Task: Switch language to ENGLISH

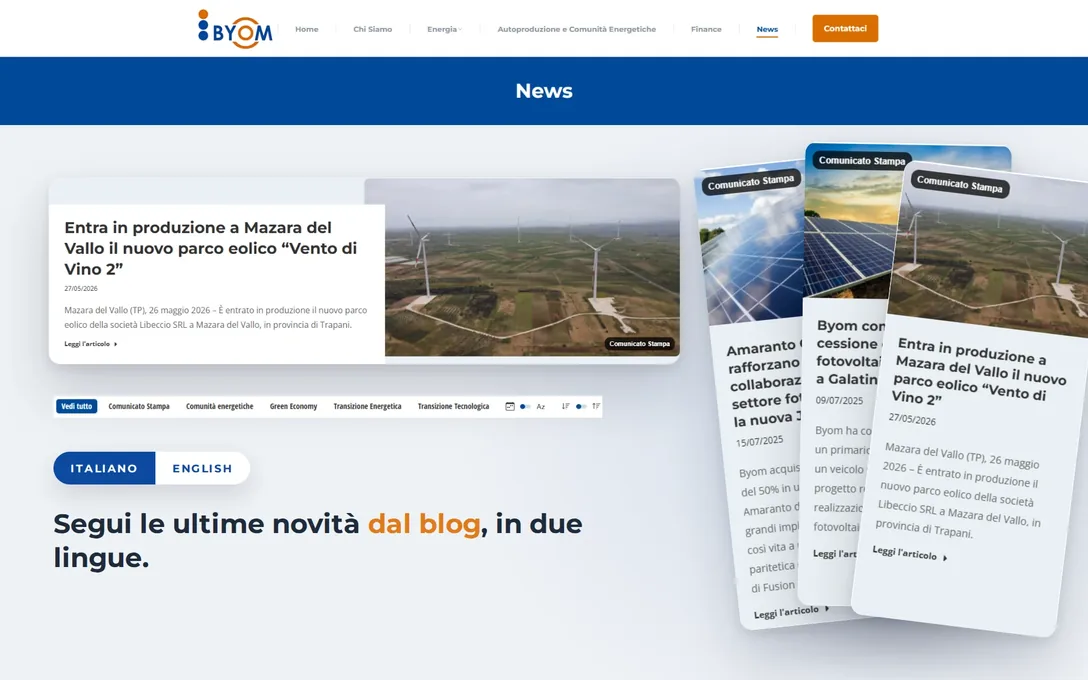Action: [x=202, y=468]
